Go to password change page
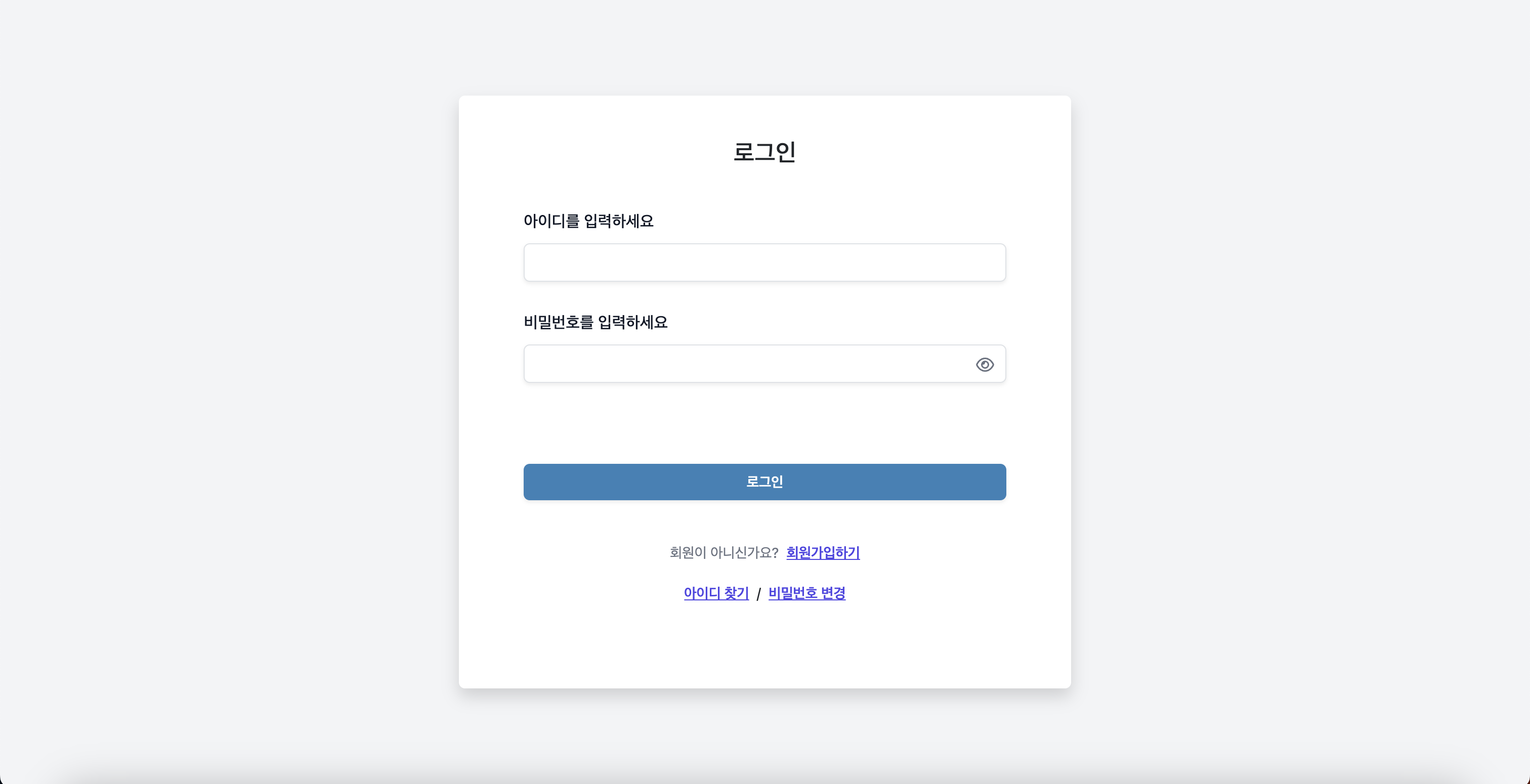This screenshot has width=1530, height=784. click(806, 593)
